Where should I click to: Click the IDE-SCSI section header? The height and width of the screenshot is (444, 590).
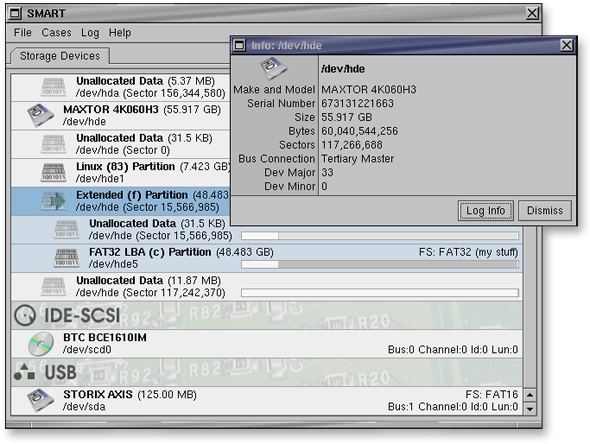[x=266, y=315]
